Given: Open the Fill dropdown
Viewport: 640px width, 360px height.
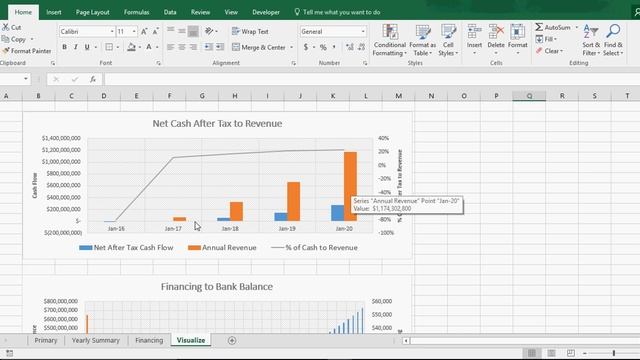Looking at the screenshot, I should [x=546, y=39].
